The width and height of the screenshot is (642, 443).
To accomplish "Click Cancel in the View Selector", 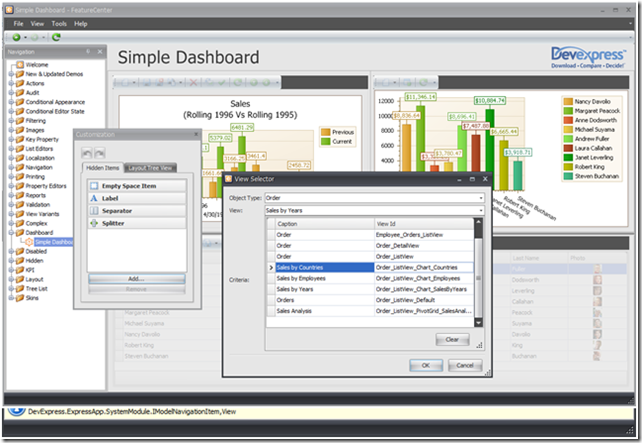I will 465,365.
